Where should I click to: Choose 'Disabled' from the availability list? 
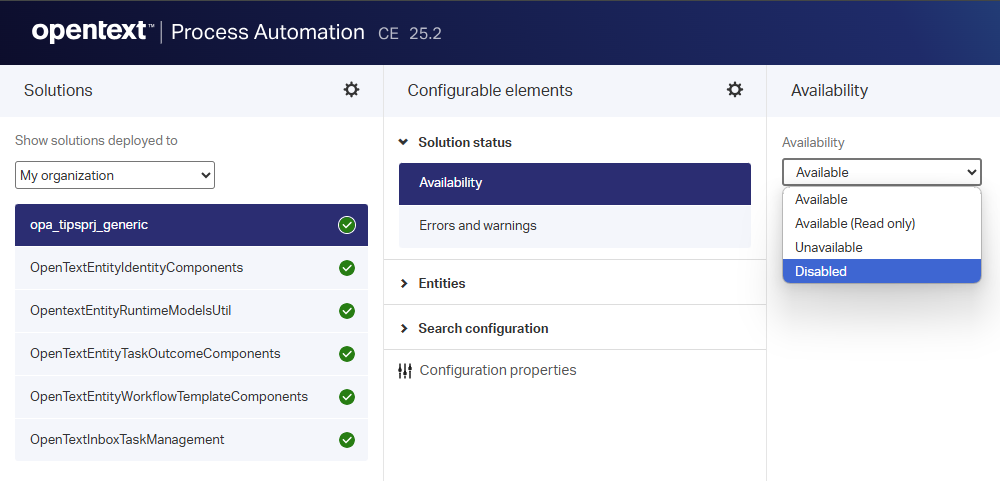click(821, 271)
